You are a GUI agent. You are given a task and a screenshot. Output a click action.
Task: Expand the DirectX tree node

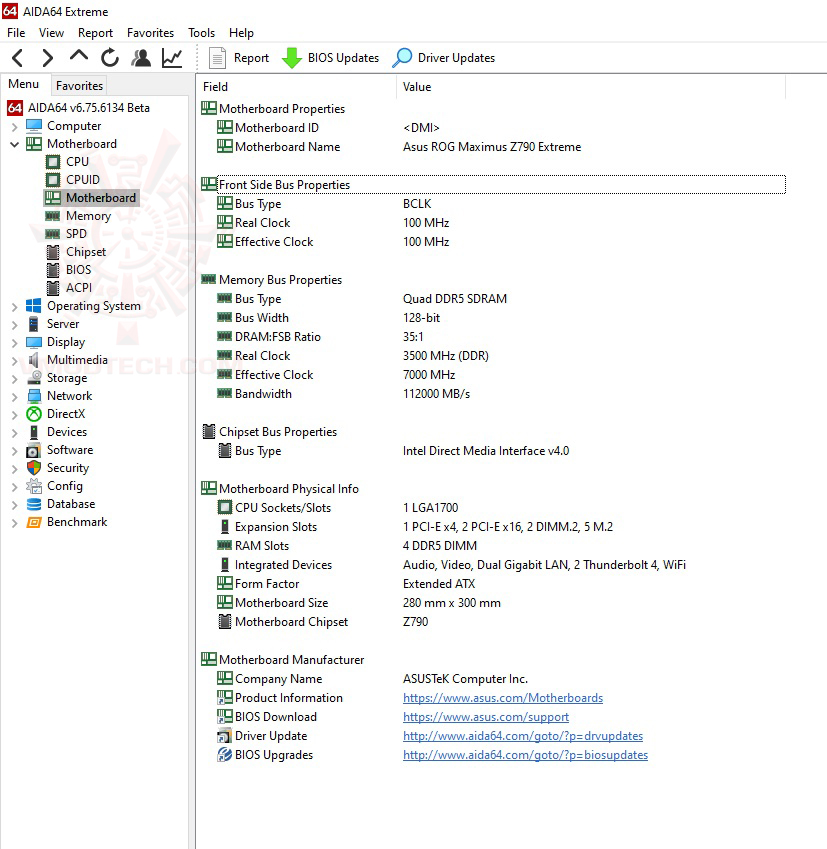15,415
